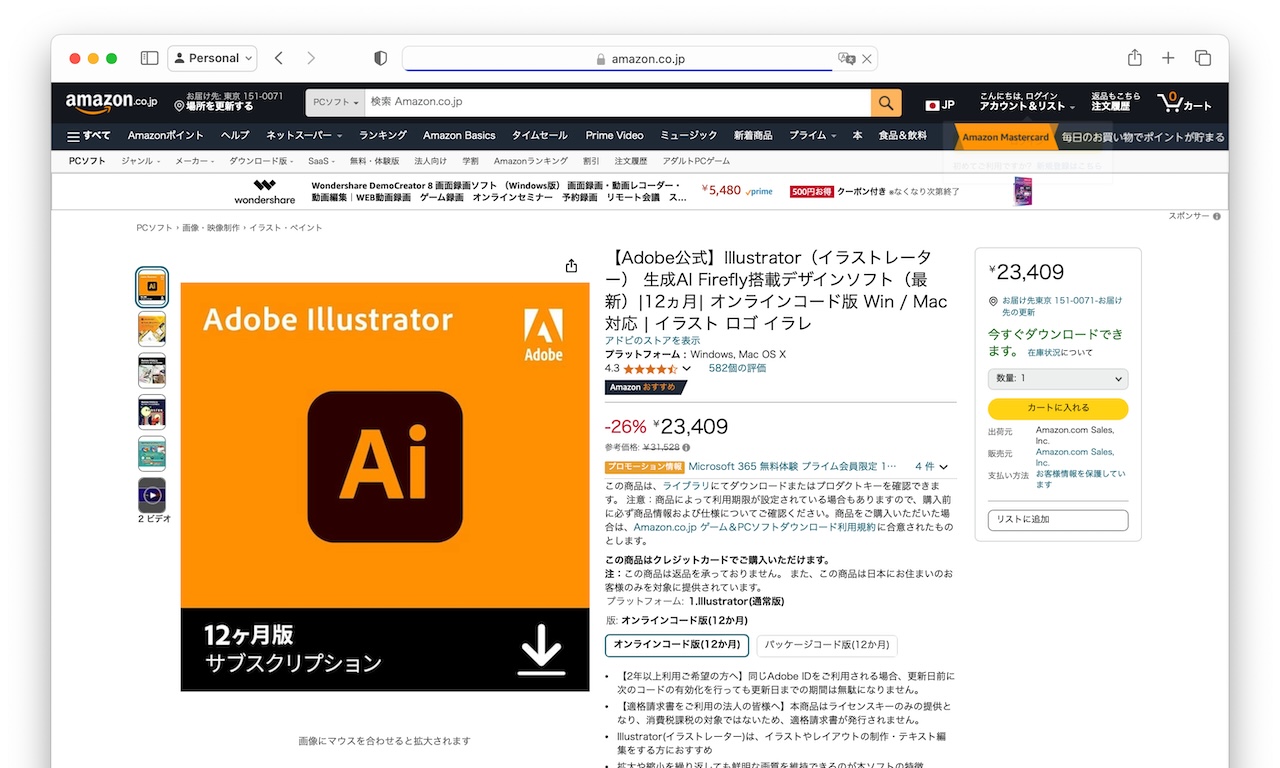
Task: Open 582個の評価 reviews link
Action: coord(737,368)
